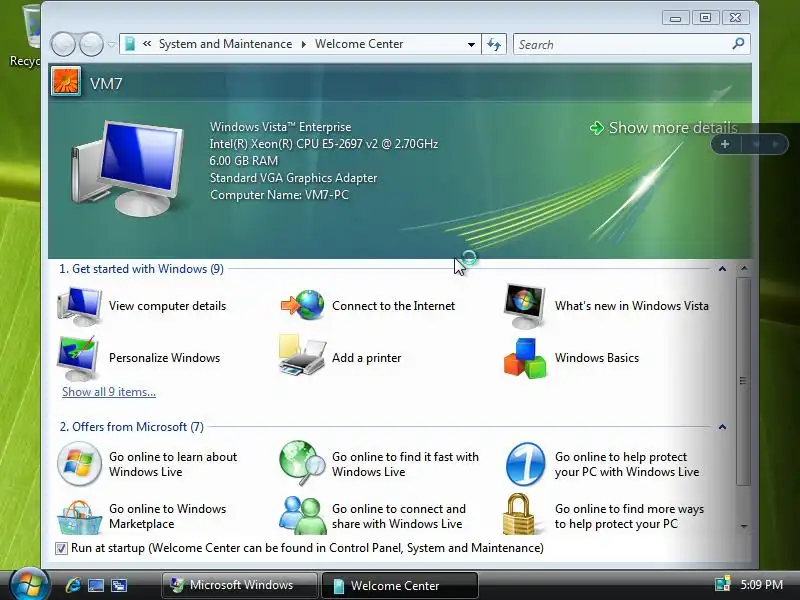Click the Personalize Windows label

[164, 358]
